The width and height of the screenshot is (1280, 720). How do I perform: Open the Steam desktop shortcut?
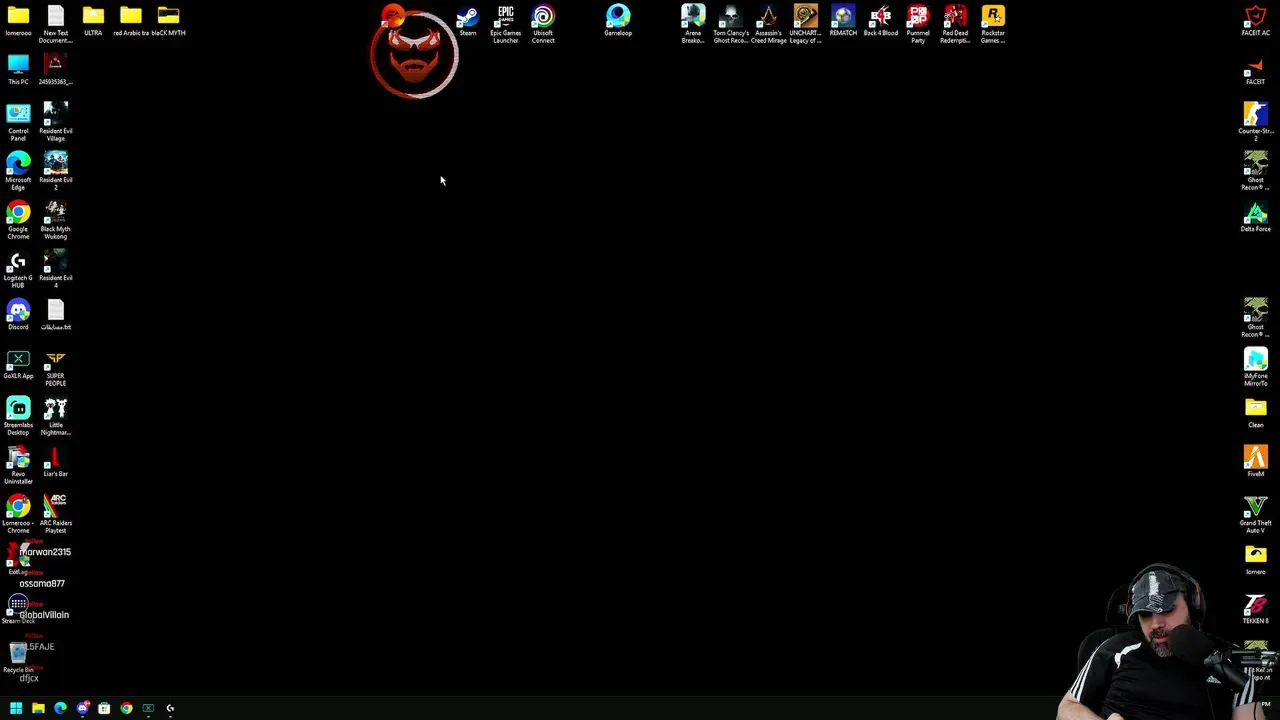click(467, 21)
